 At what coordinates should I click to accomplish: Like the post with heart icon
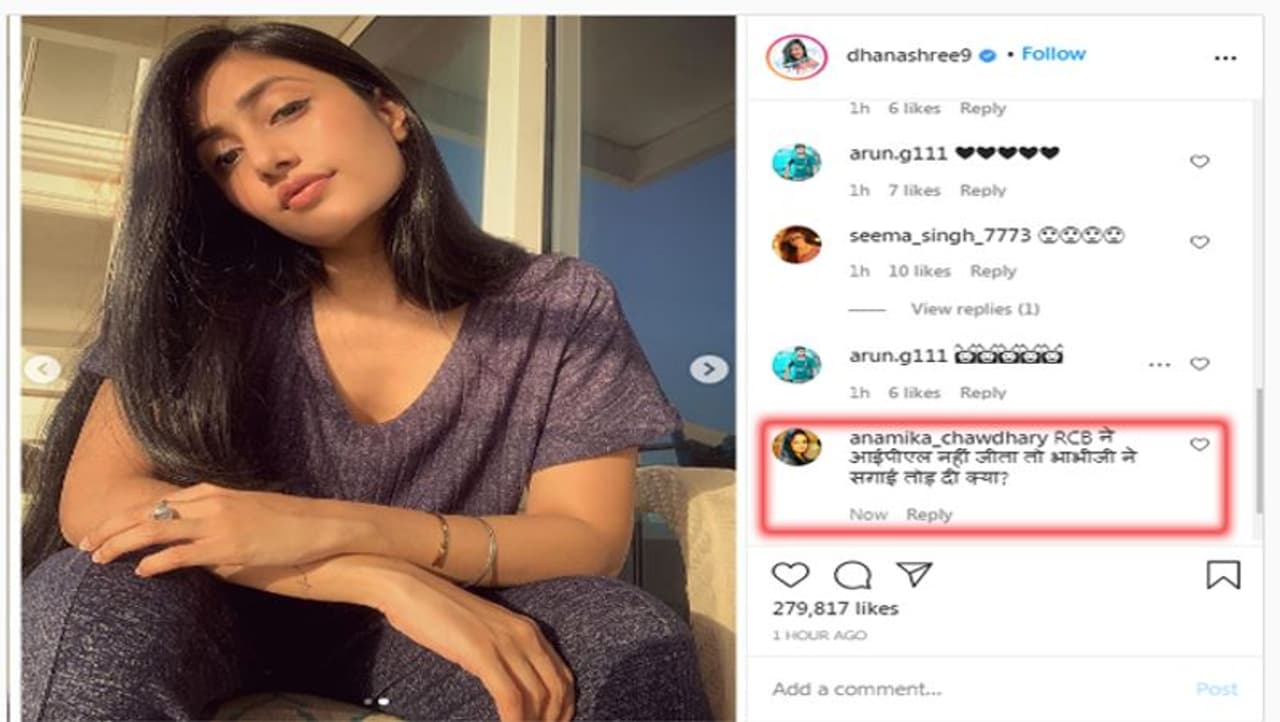coord(790,575)
